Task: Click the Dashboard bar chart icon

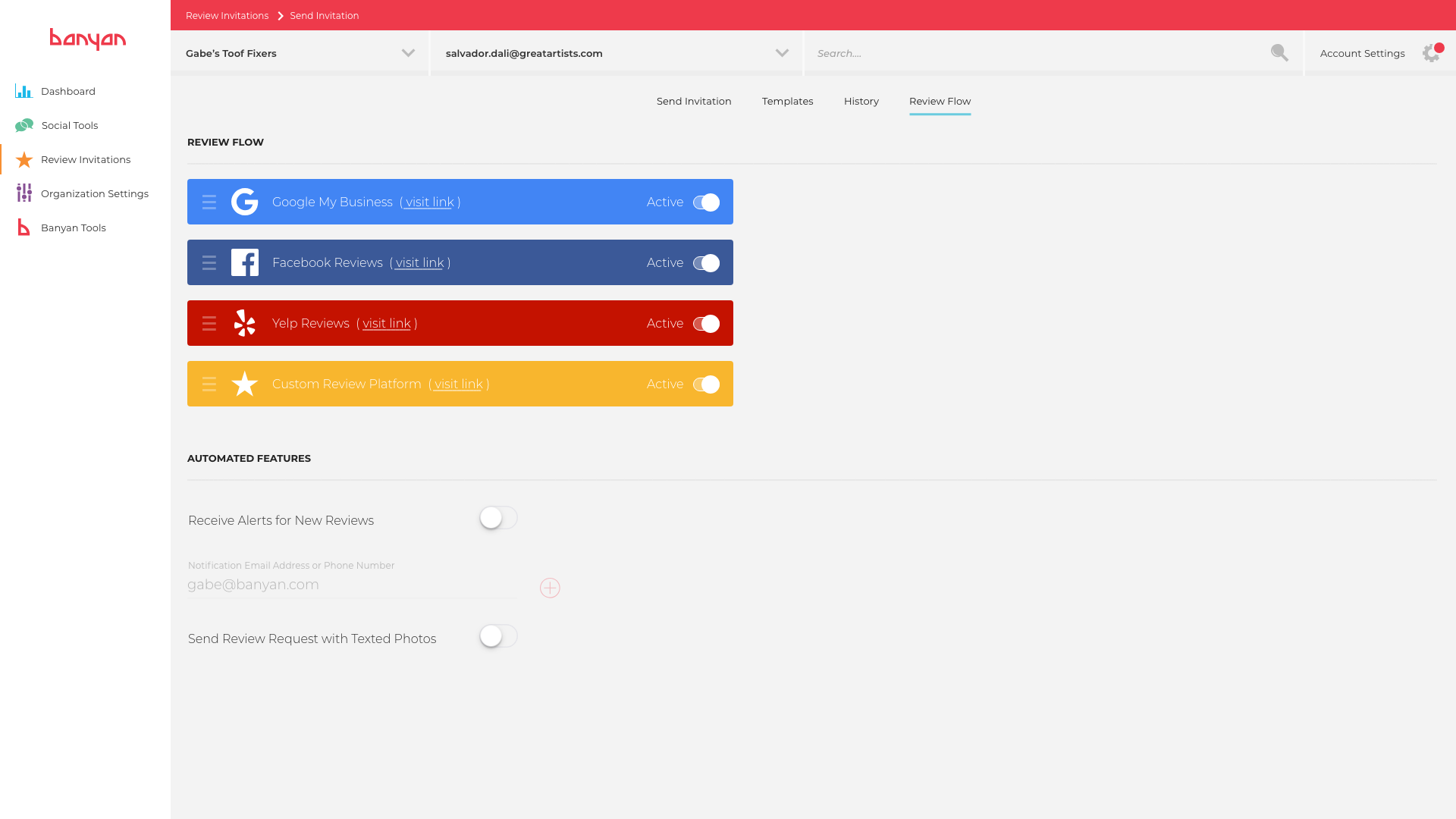Action: [x=24, y=91]
